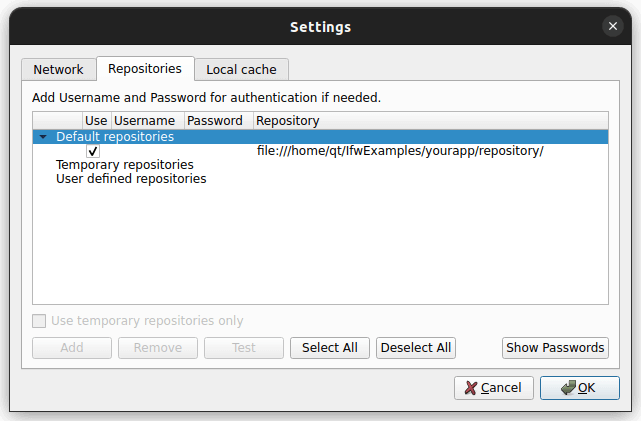Select the Repositories tab

point(145,69)
